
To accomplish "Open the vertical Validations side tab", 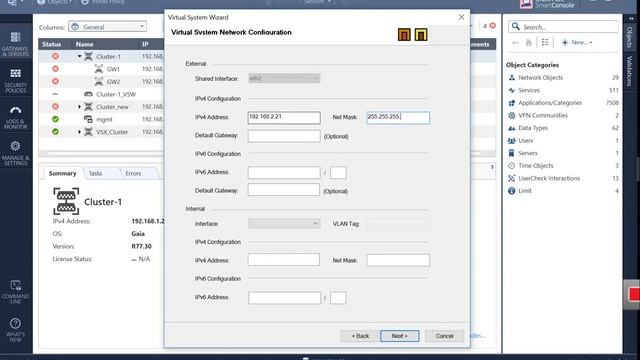I will [x=629, y=72].
